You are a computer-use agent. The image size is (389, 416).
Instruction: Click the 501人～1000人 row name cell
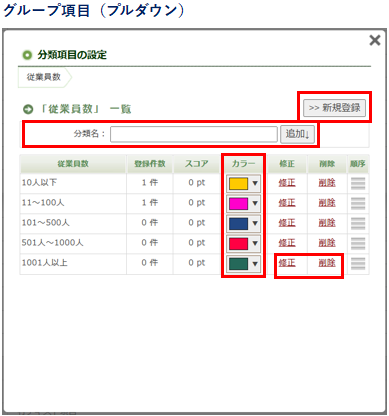(x=73, y=243)
